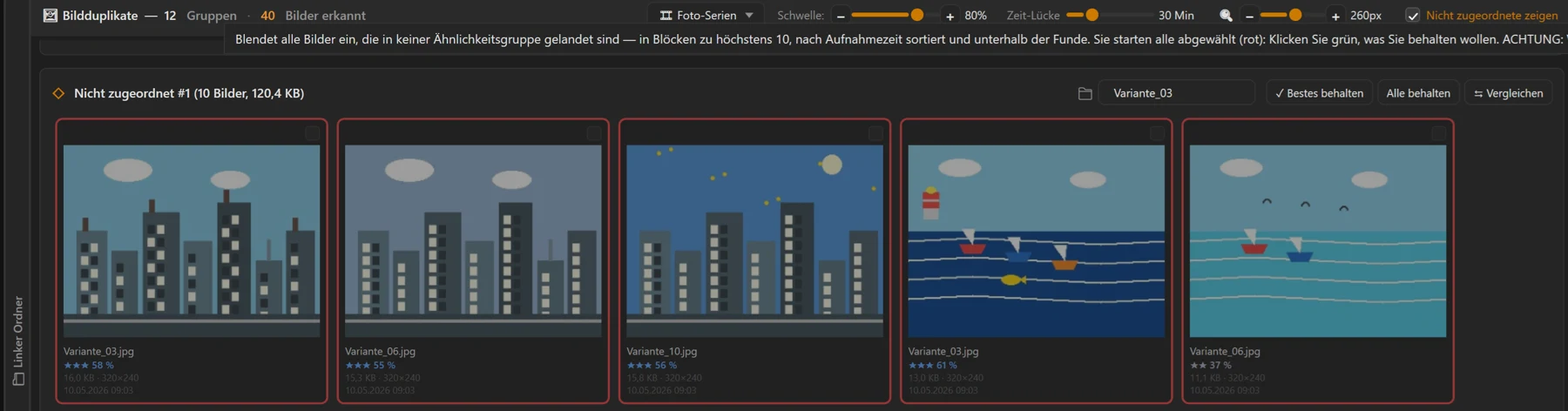This screenshot has width=1568, height=411.
Task: Click the 55 % star rating
Action: (370, 366)
